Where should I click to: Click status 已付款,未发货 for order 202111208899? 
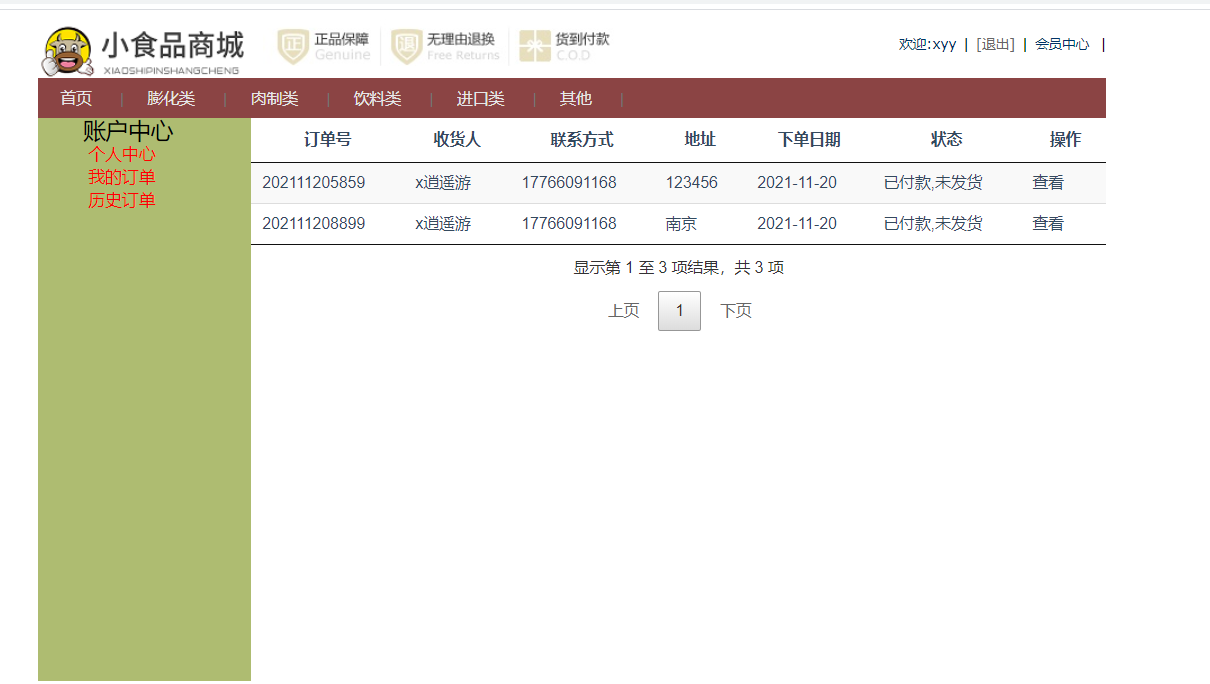(933, 224)
